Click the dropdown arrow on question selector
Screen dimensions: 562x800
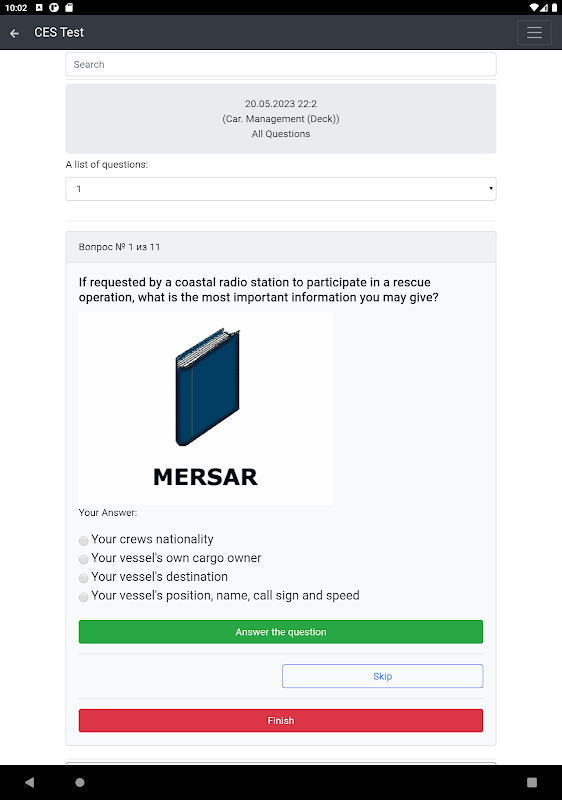coord(491,189)
